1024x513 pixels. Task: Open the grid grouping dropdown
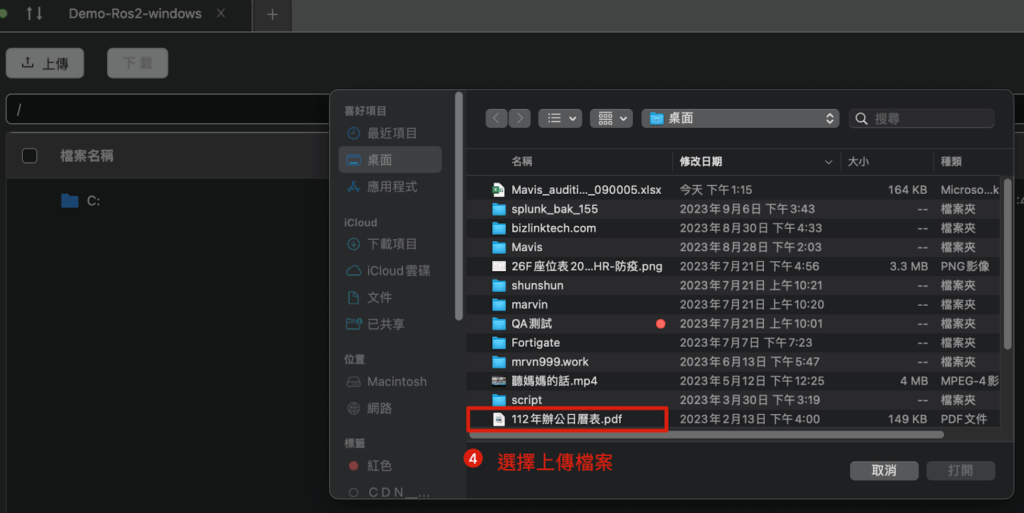point(610,118)
